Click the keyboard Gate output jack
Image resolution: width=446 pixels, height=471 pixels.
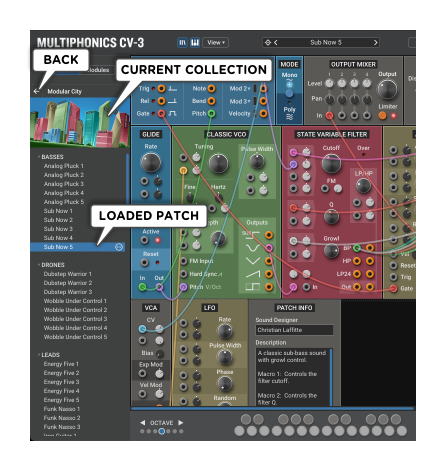tap(162, 114)
